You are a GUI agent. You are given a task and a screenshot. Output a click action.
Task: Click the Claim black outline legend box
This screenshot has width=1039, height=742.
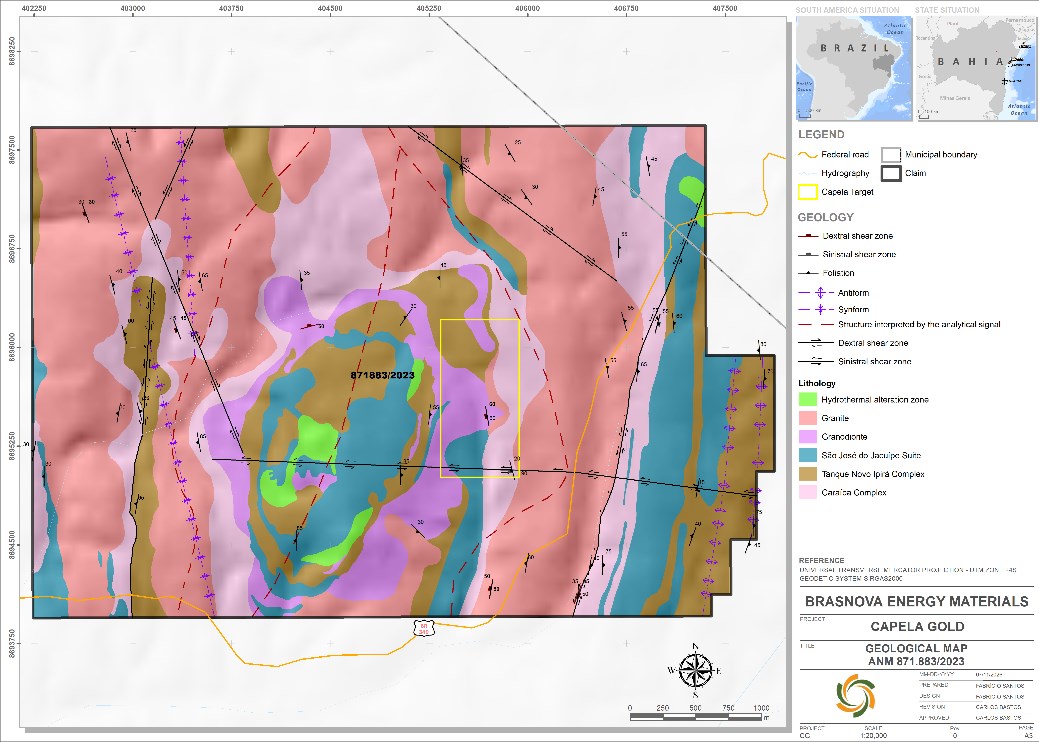pos(891,174)
